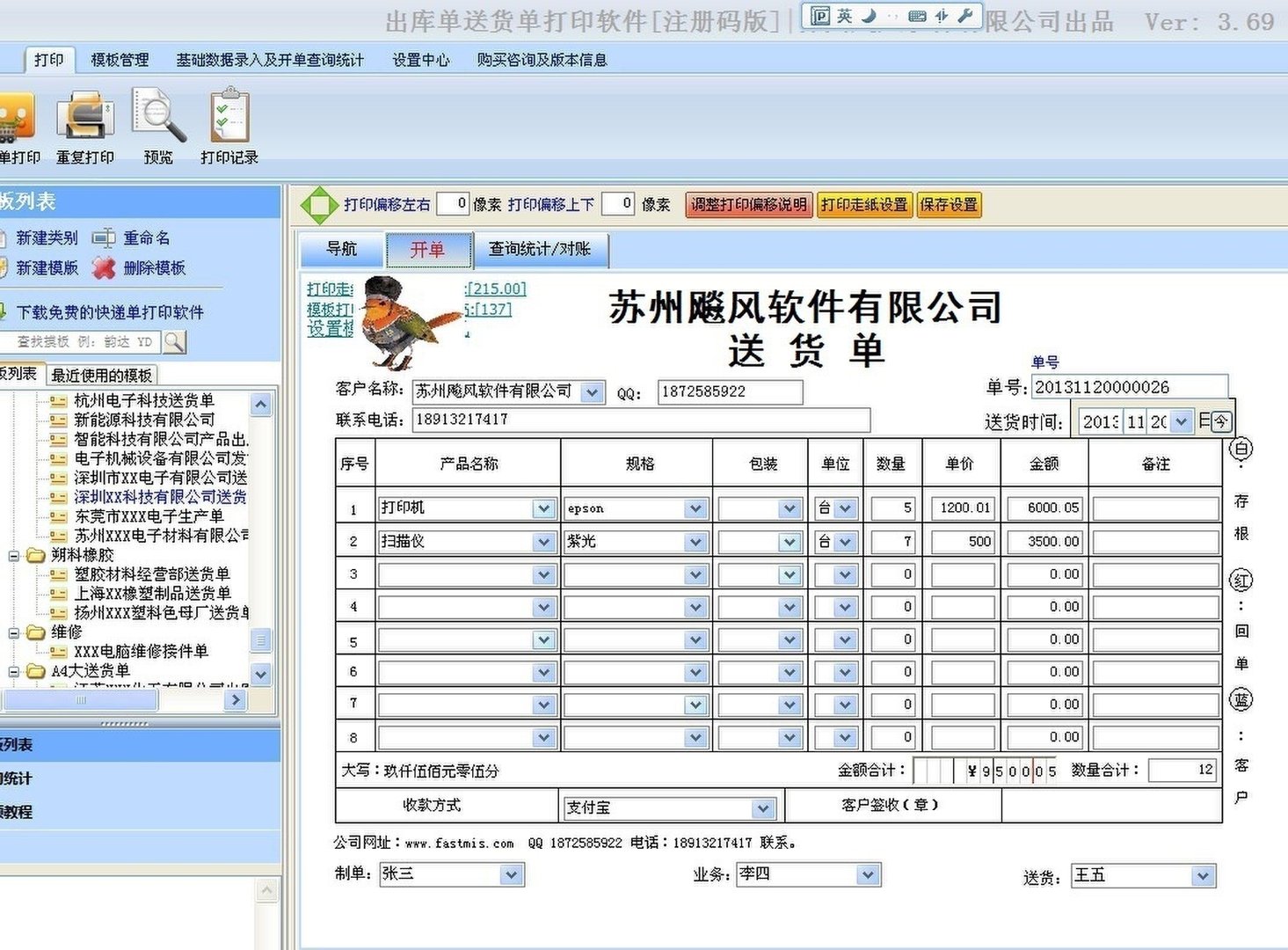Open the 送货 王五 dropdown
1288x950 pixels.
[1203, 876]
